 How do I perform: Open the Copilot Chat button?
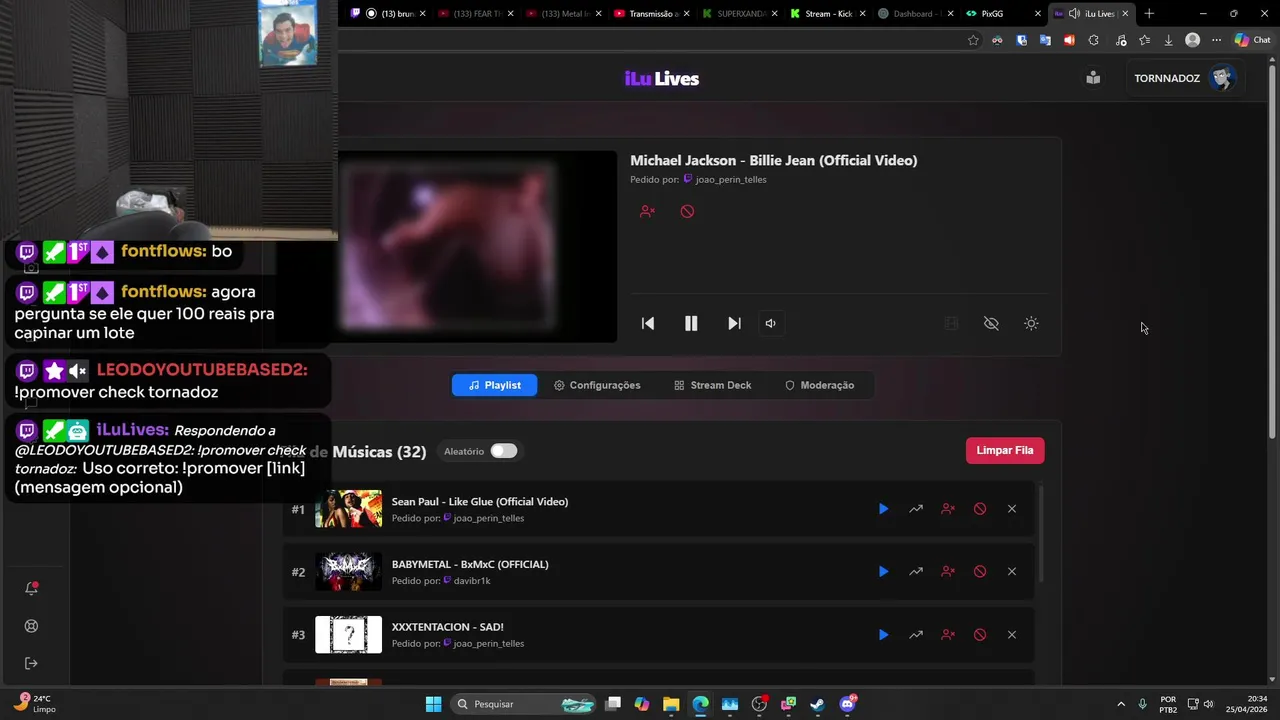pyautogui.click(x=1252, y=40)
